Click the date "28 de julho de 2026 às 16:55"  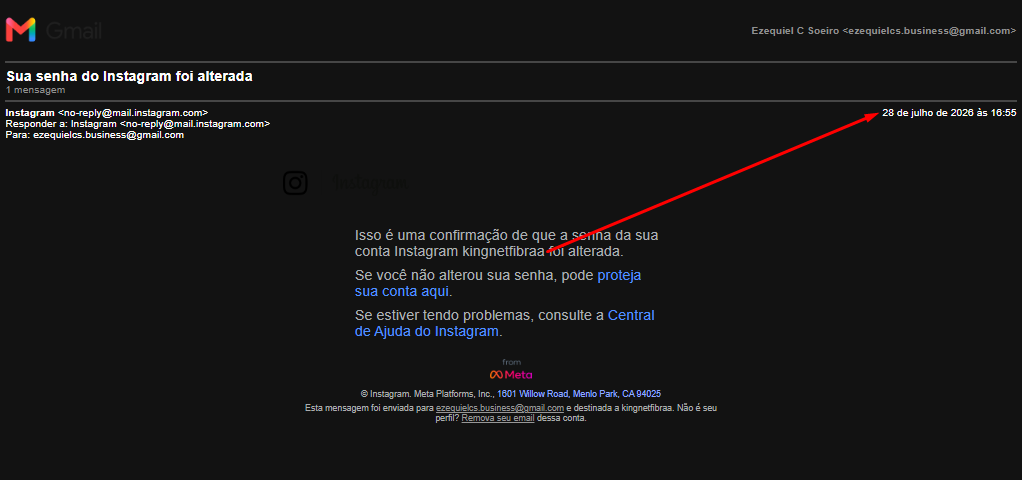(949, 113)
